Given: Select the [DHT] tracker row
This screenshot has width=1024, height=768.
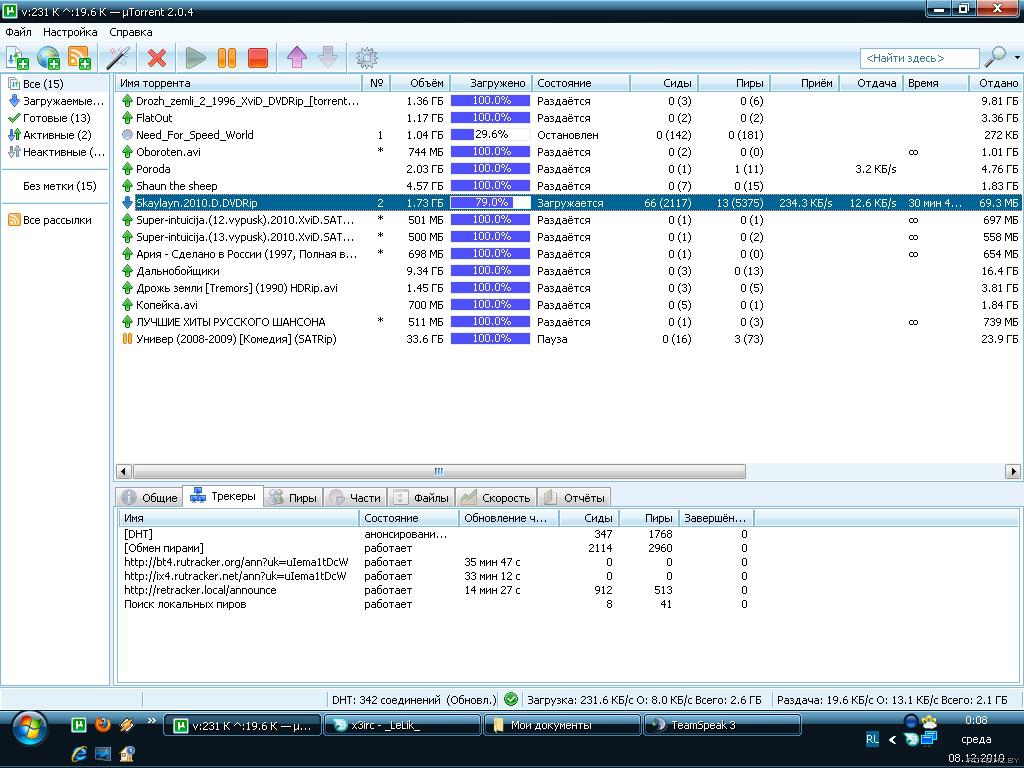Looking at the screenshot, I should tap(436, 534).
